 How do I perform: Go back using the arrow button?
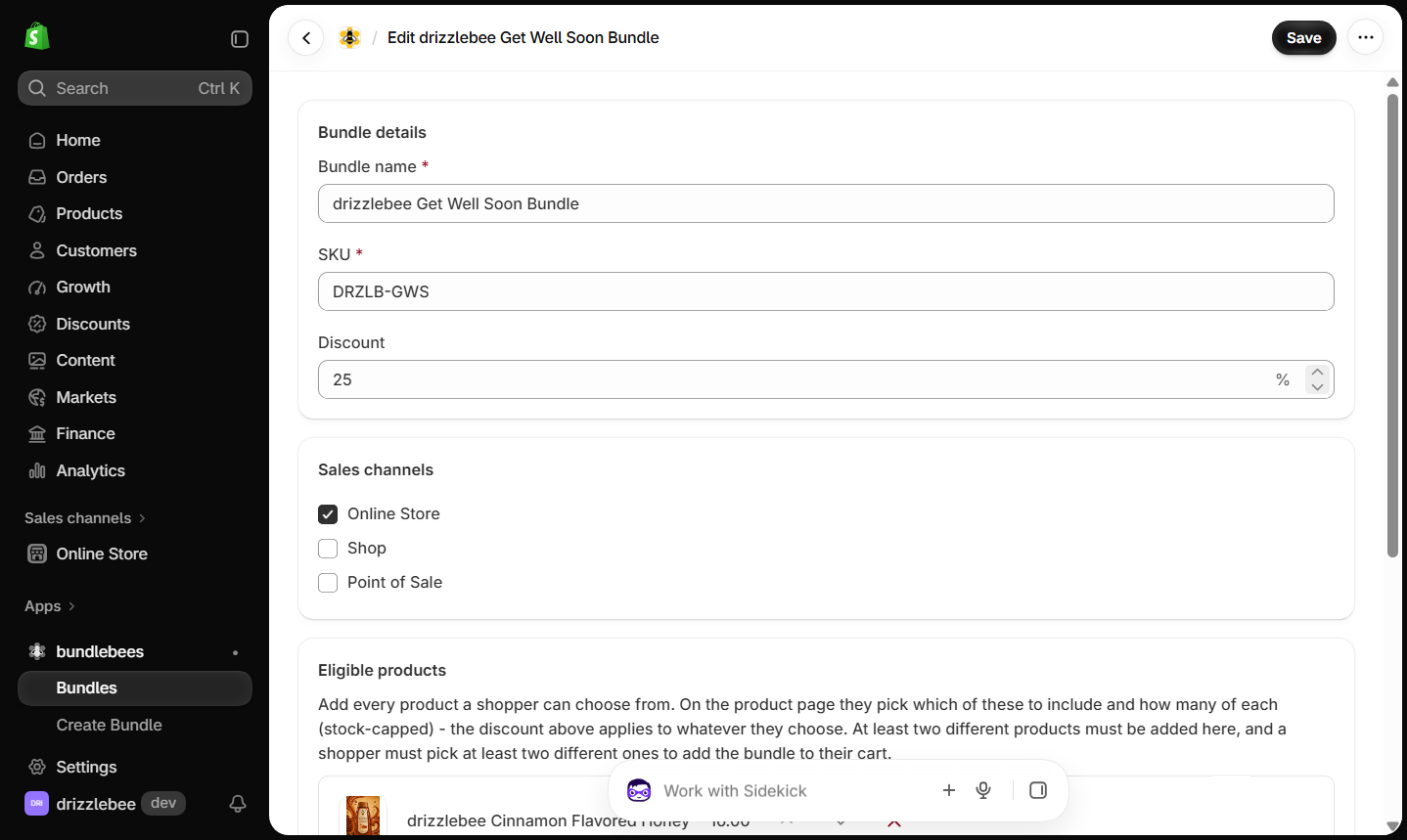pos(306,38)
